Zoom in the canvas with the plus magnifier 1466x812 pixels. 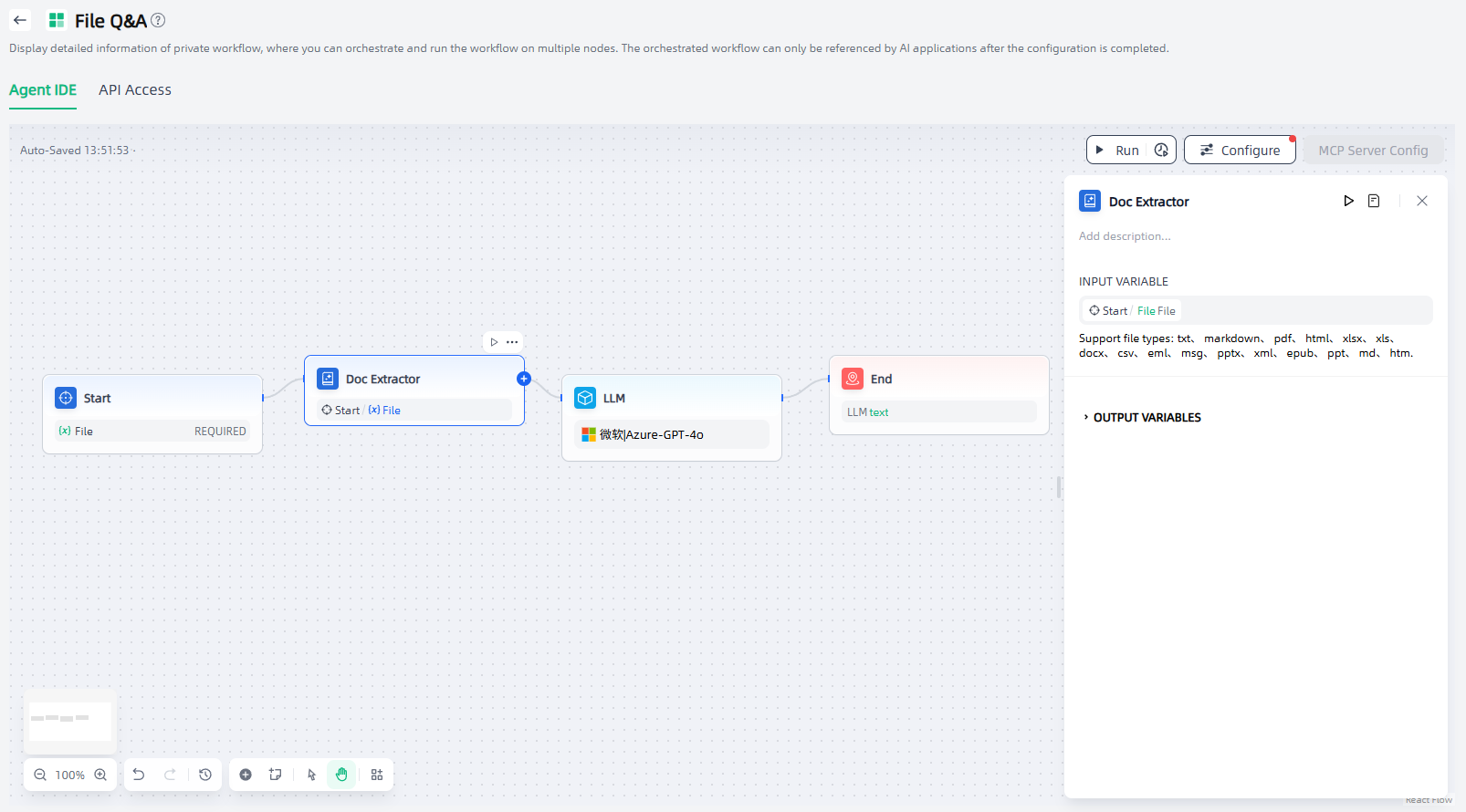click(x=100, y=775)
